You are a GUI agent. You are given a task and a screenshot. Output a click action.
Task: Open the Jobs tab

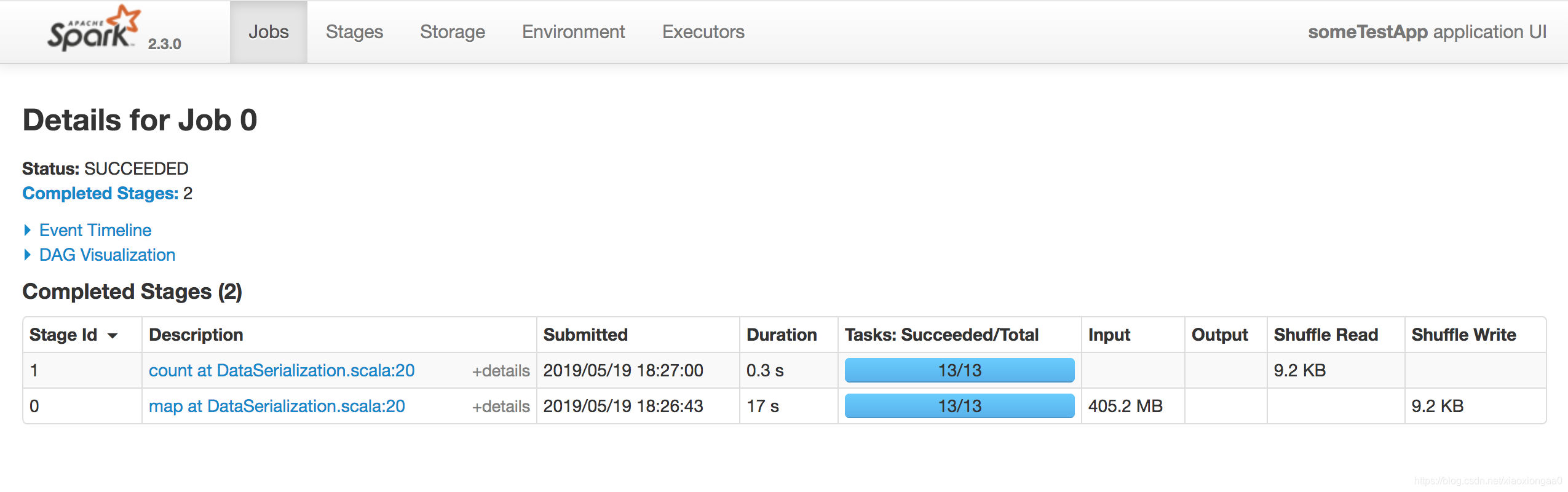pyautogui.click(x=269, y=32)
